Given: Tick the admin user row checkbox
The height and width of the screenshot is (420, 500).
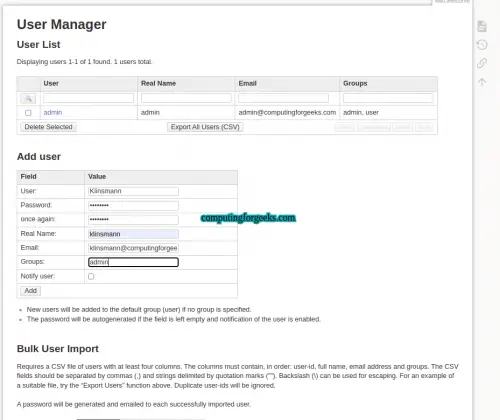Looking at the screenshot, I should (x=28, y=113).
